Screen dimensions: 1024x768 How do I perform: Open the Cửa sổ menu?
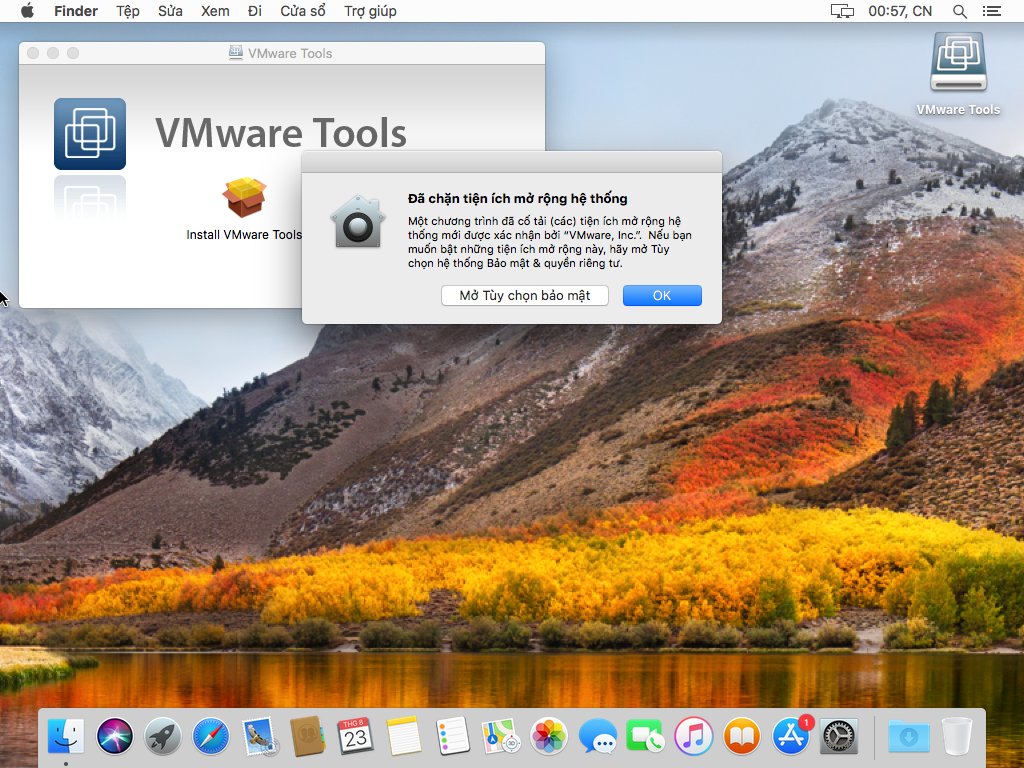(302, 11)
